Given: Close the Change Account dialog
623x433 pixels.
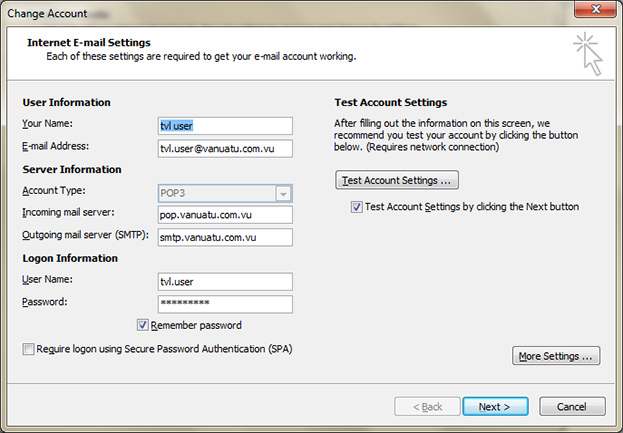Looking at the screenshot, I should (x=596, y=9).
